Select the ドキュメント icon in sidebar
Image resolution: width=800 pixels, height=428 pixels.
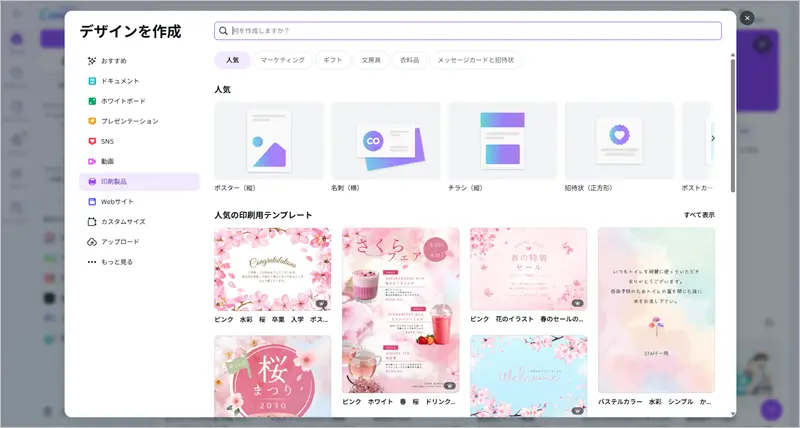[x=92, y=81]
